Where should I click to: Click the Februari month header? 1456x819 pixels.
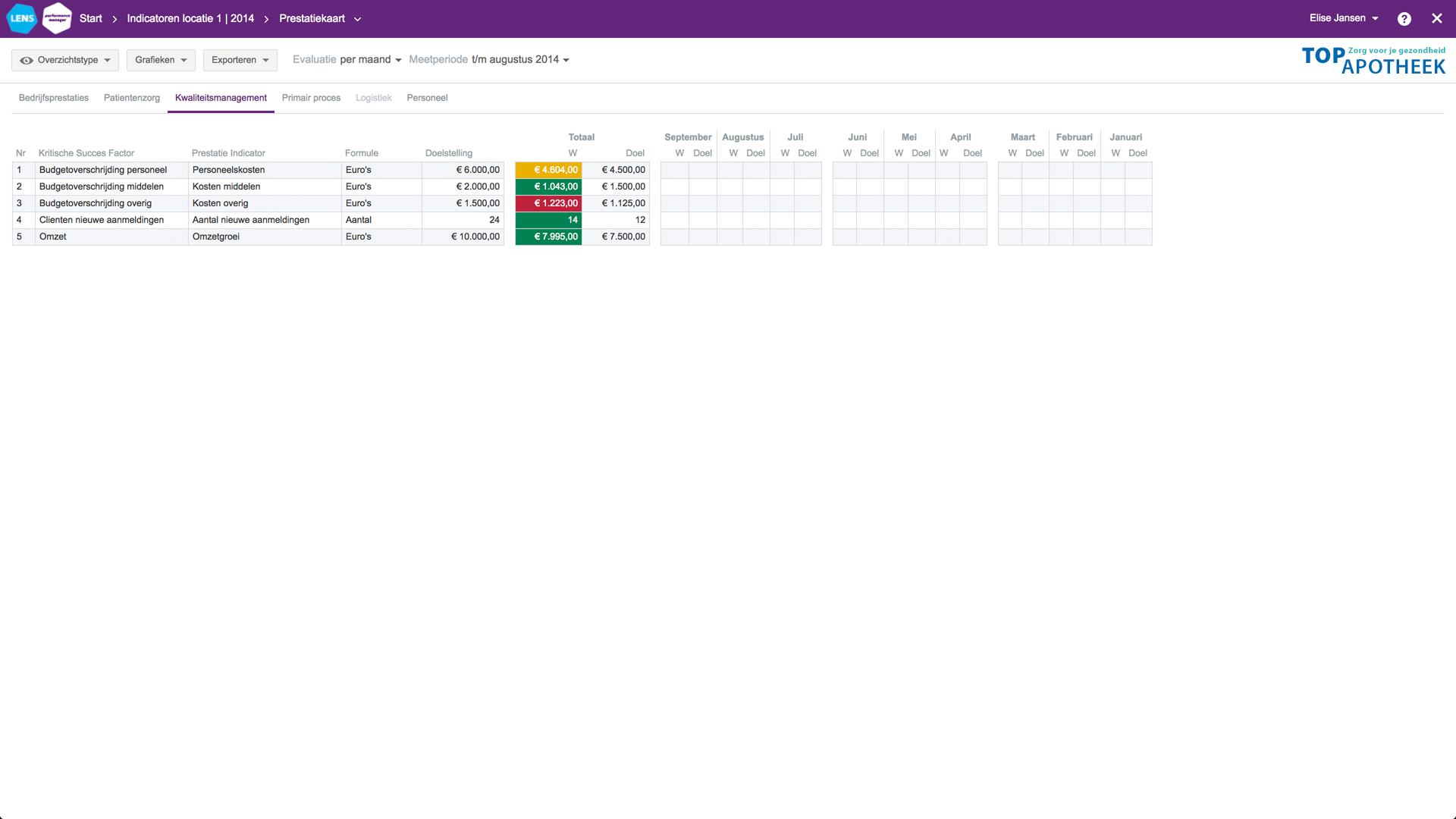pos(1074,137)
